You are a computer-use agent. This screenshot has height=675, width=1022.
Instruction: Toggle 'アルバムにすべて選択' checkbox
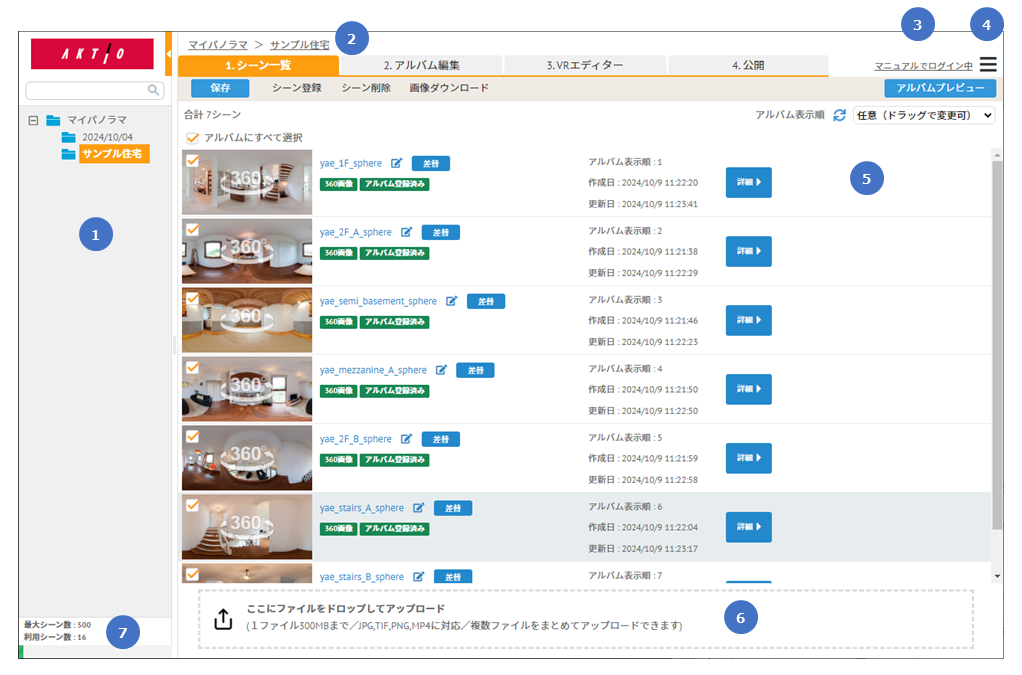tap(192, 138)
